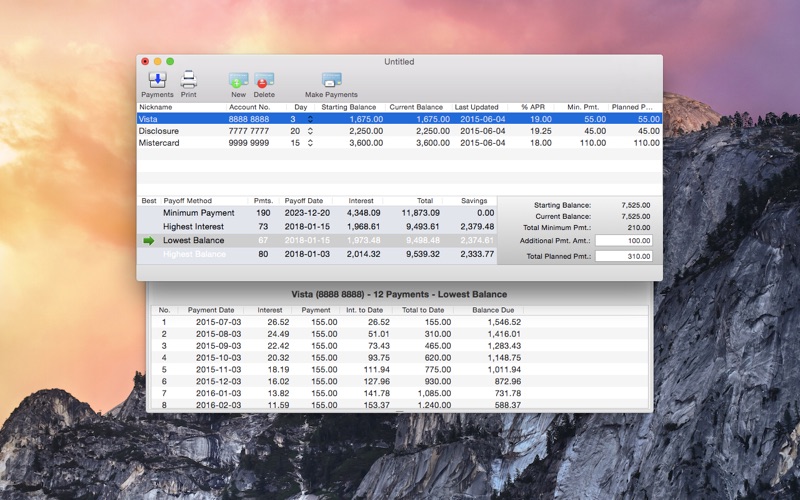Viewport: 800px width, 500px height.
Task: Adjust Day stepper for the Disclosure account
Action: coord(310,131)
